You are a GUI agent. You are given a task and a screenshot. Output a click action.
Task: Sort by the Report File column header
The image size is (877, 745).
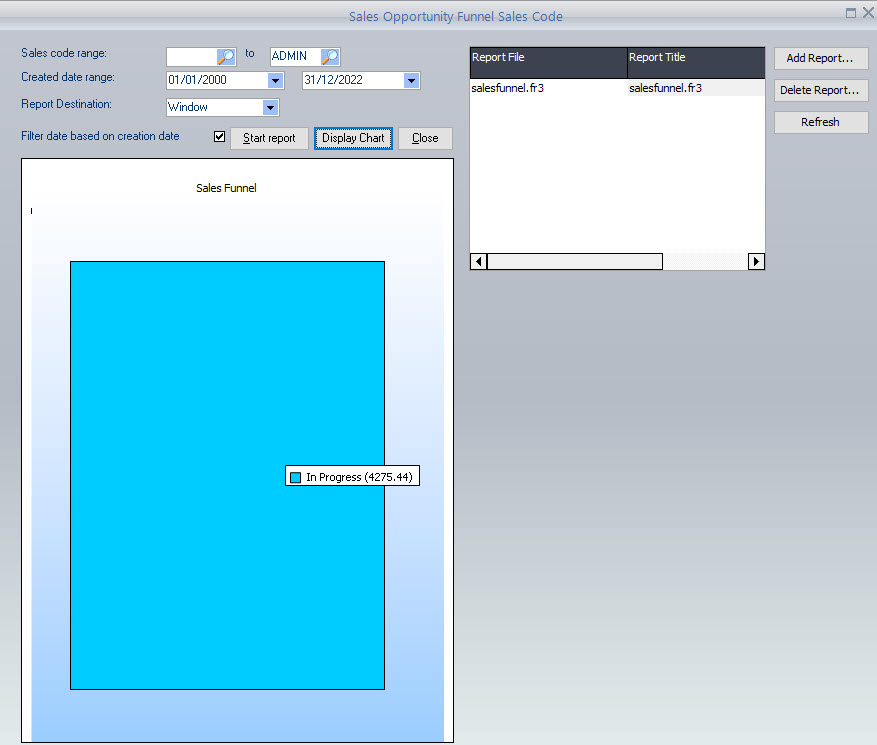pyautogui.click(x=548, y=58)
